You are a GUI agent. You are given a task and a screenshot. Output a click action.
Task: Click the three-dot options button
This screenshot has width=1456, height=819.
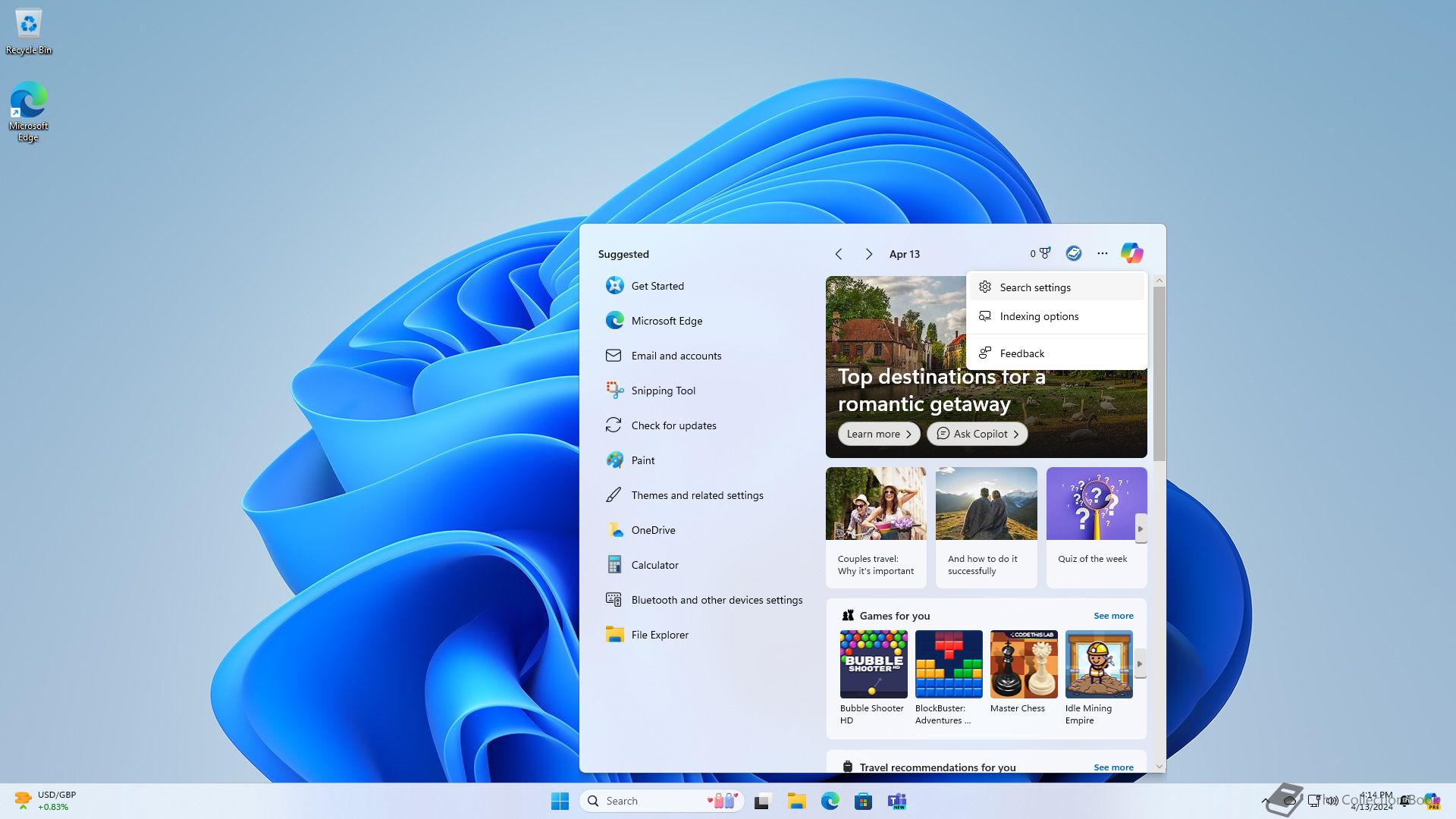click(1102, 253)
